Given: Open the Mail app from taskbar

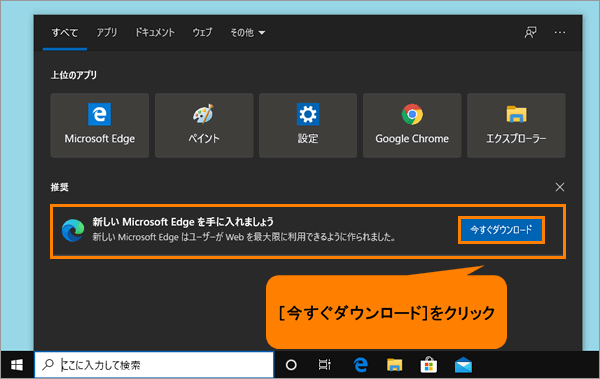Looking at the screenshot, I should point(463,365).
